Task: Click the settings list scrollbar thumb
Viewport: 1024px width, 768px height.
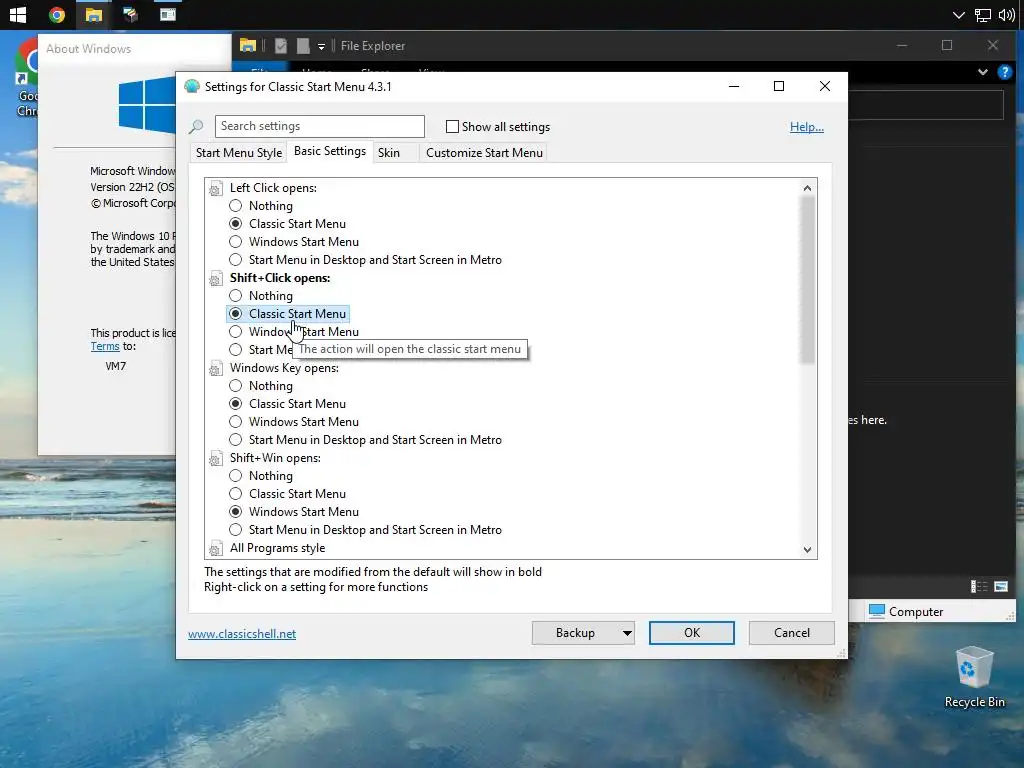Action: [808, 280]
